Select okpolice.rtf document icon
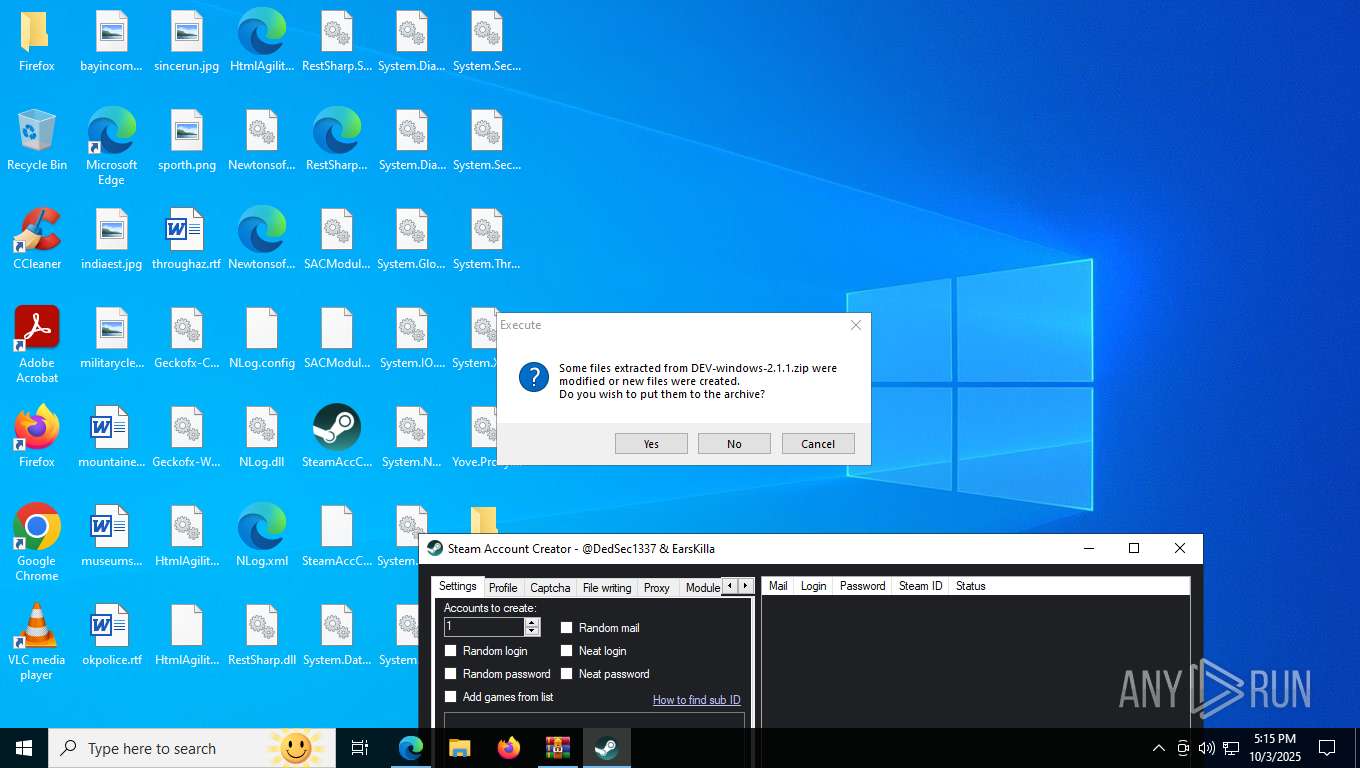This screenshot has height=768, width=1360. point(112,636)
